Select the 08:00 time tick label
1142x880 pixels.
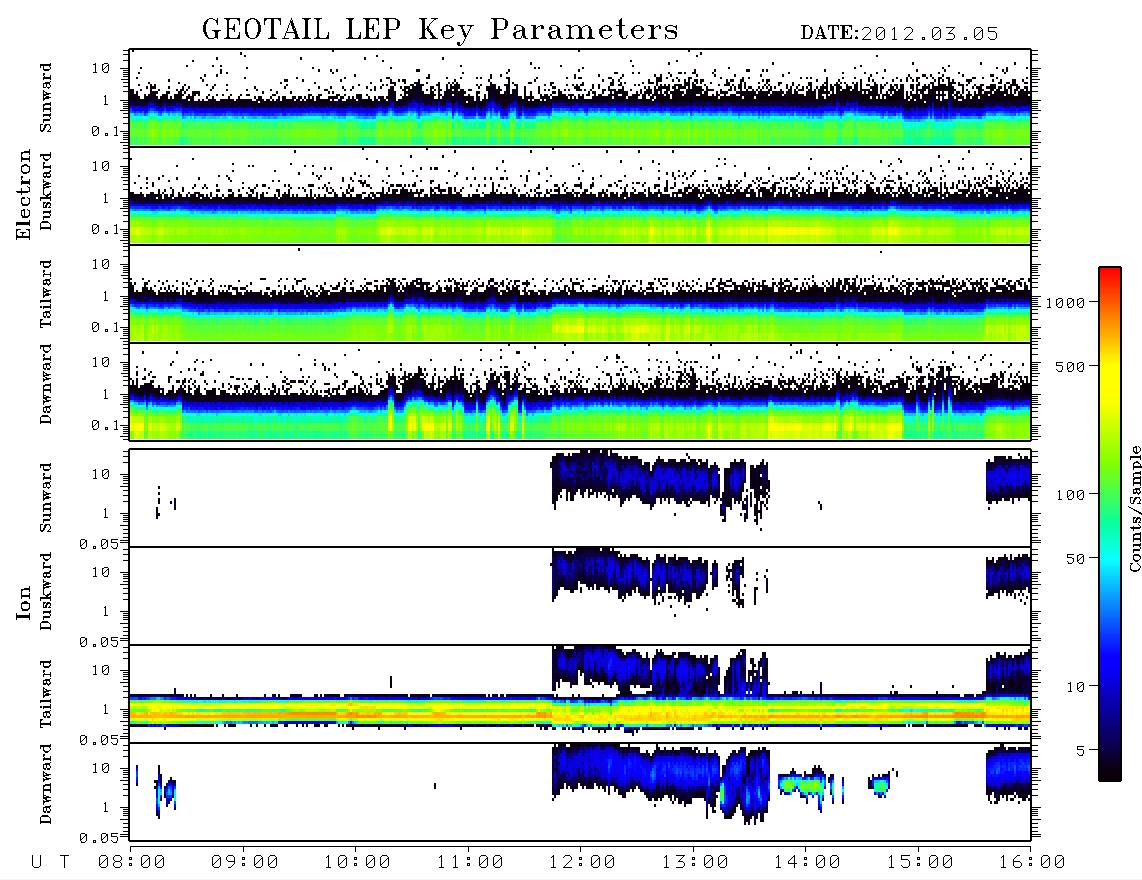(132, 862)
